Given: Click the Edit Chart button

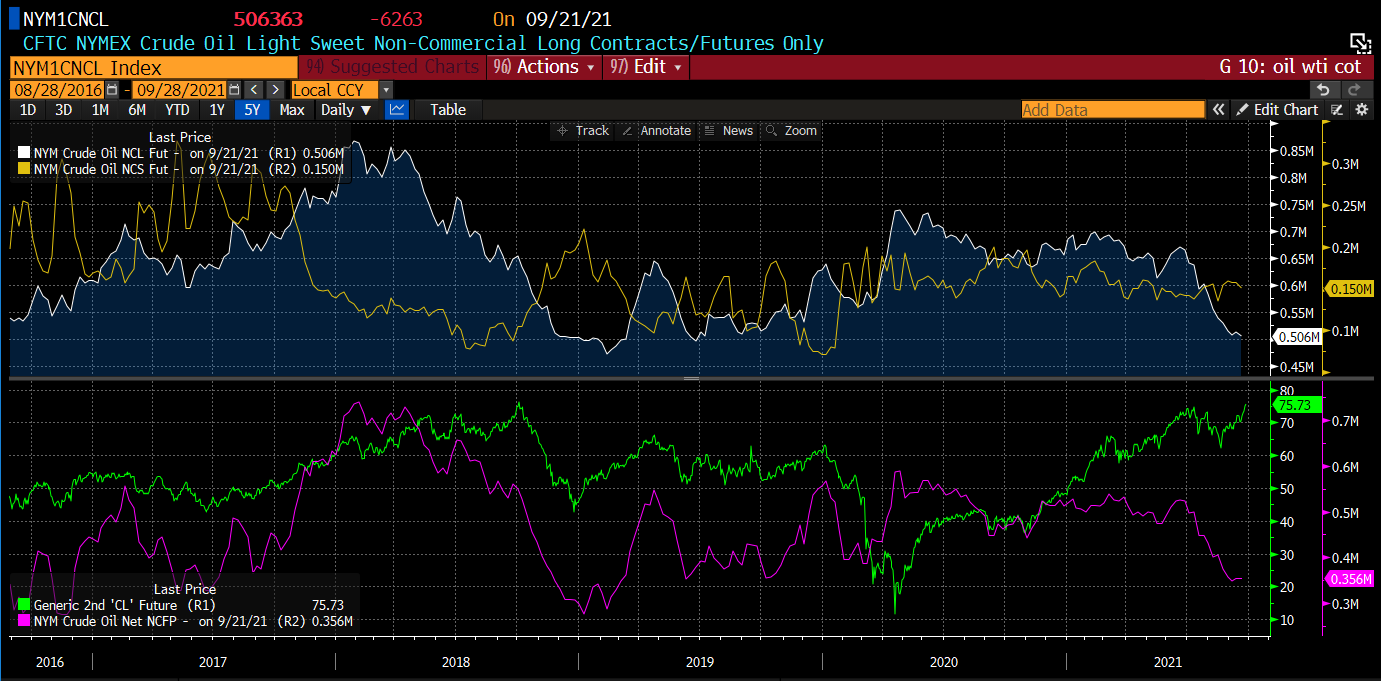Looking at the screenshot, I should 1278,110.
